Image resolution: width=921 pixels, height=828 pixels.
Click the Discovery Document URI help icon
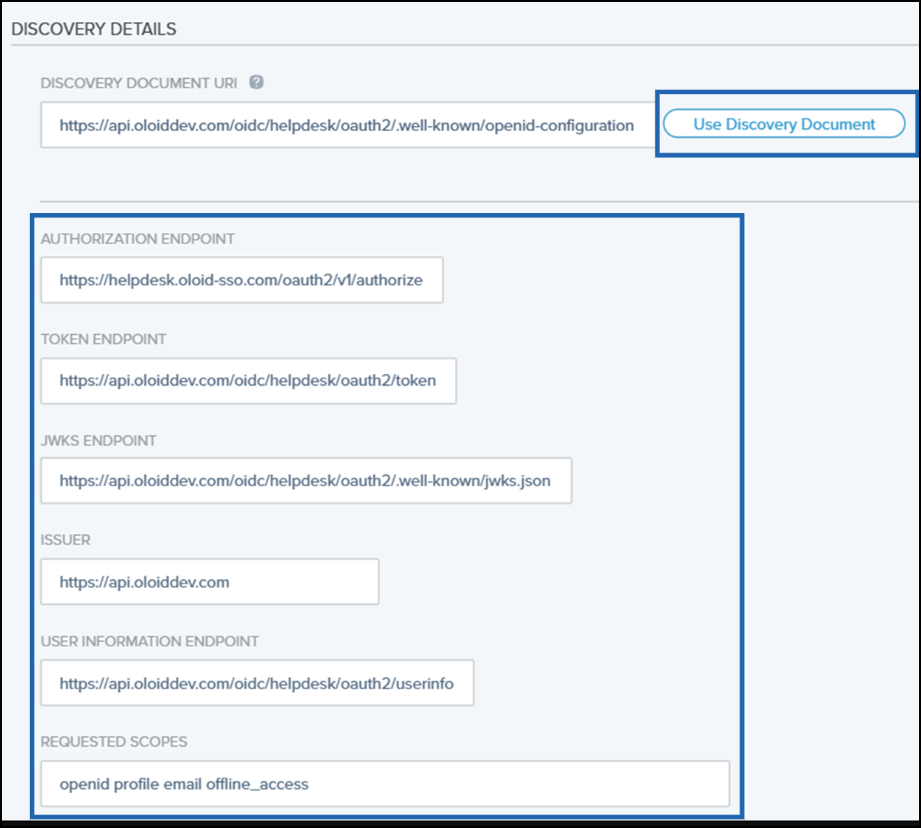pyautogui.click(x=256, y=82)
